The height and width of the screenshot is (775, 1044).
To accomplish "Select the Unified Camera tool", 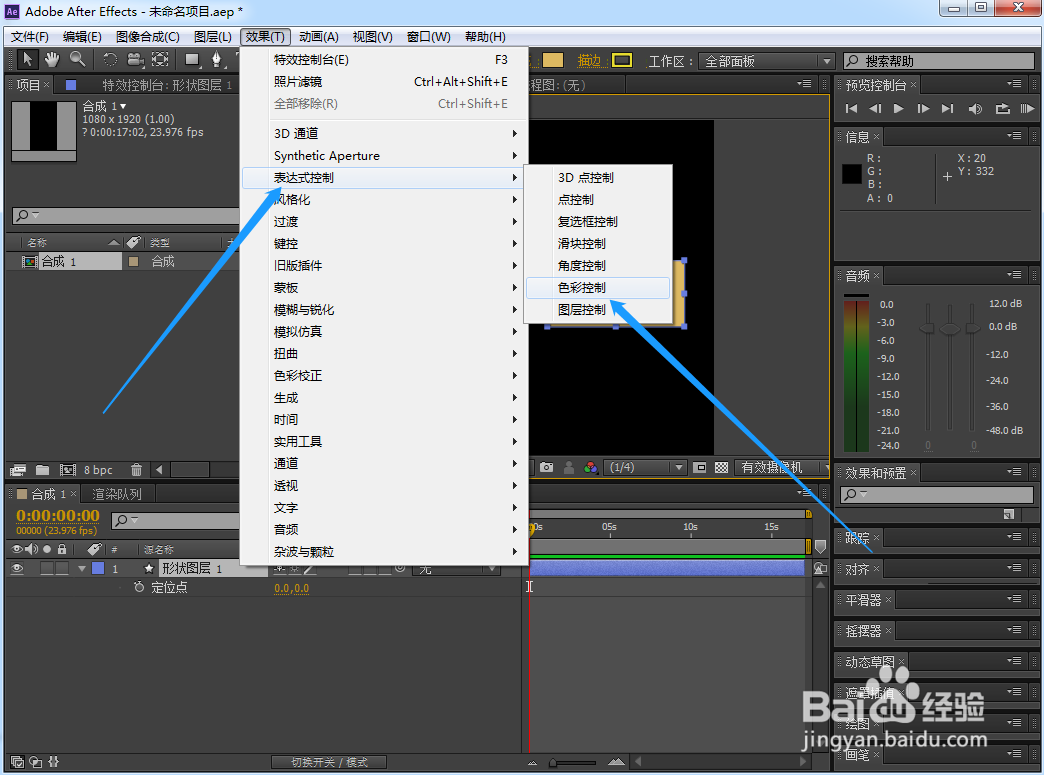I will click(x=134, y=60).
